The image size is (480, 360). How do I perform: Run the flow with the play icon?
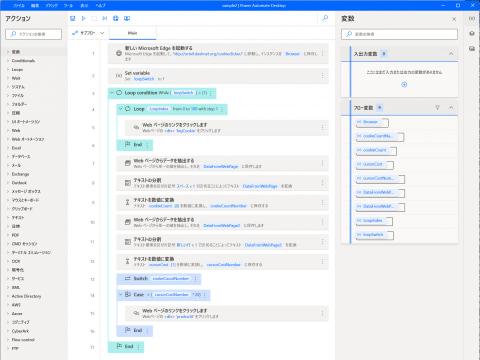pyautogui.click(x=84, y=18)
